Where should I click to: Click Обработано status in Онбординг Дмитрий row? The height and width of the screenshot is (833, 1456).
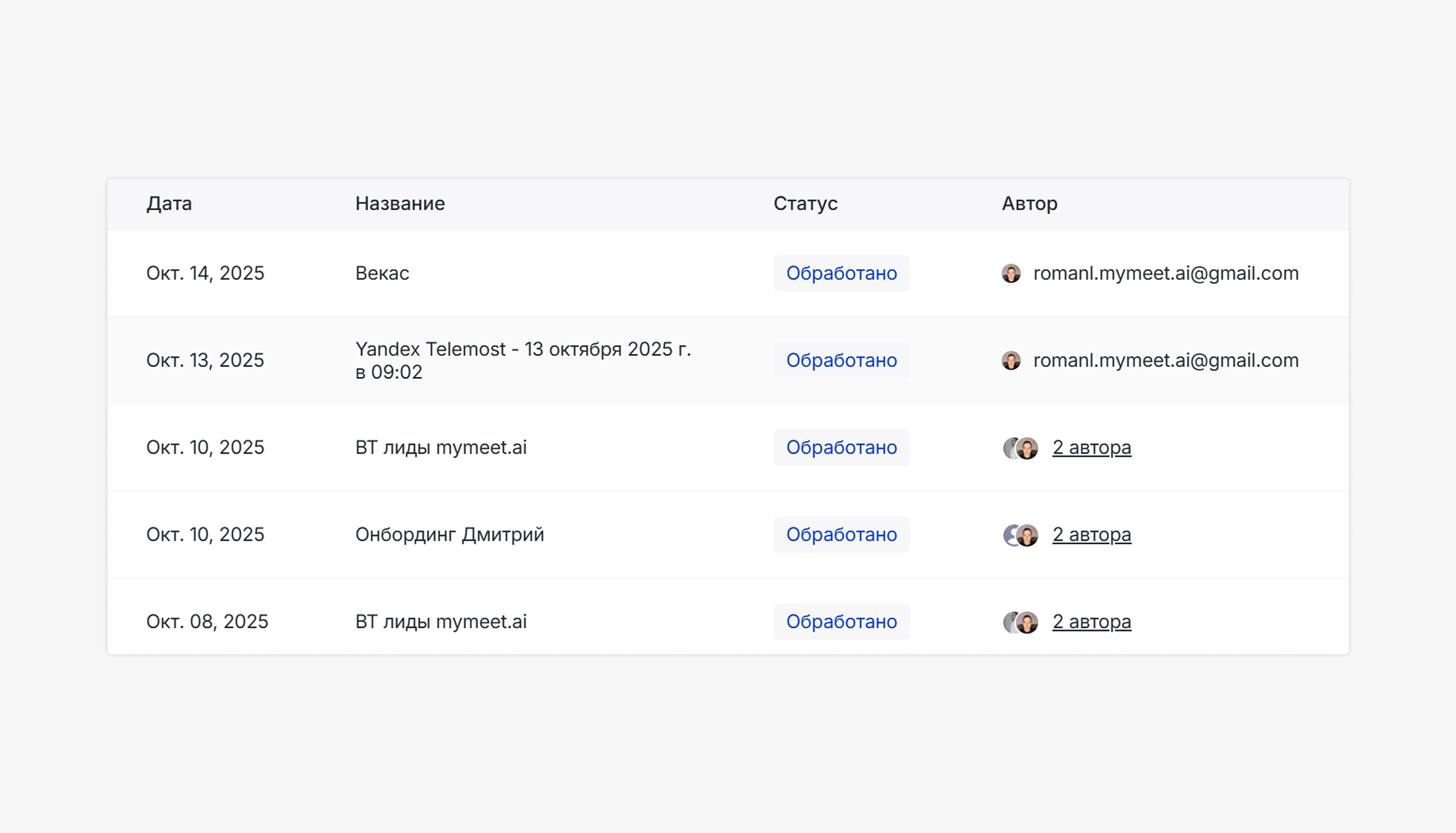click(841, 534)
